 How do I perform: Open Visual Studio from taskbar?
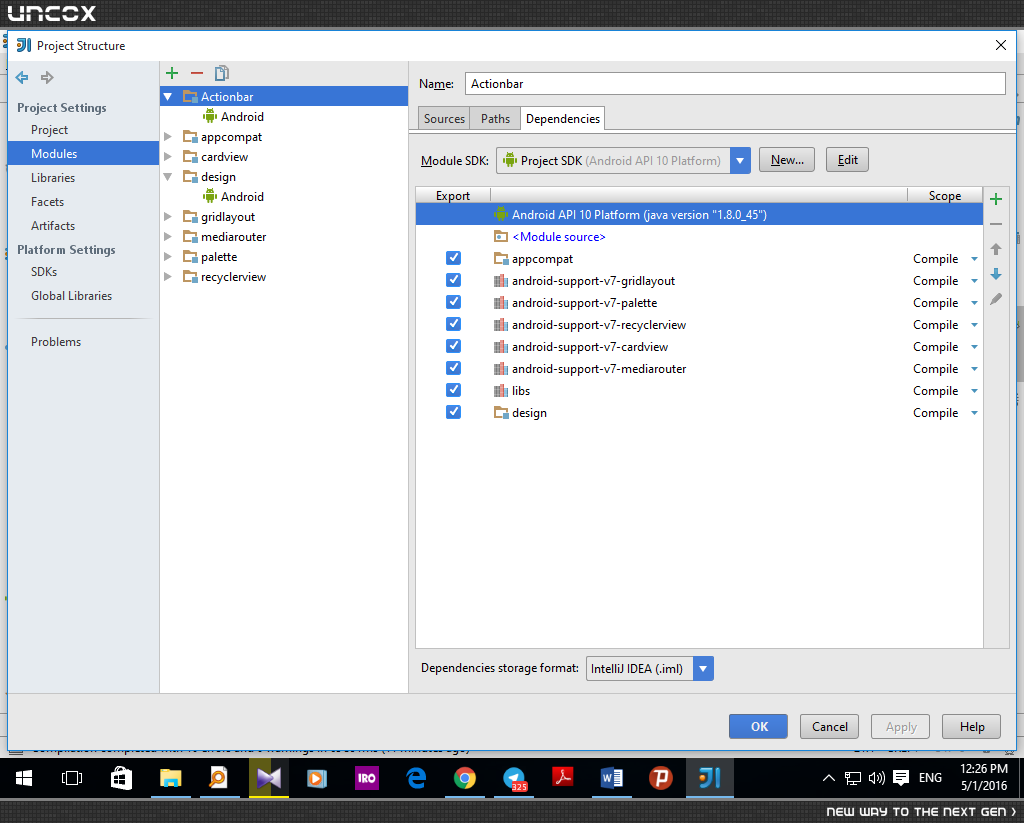click(x=268, y=778)
